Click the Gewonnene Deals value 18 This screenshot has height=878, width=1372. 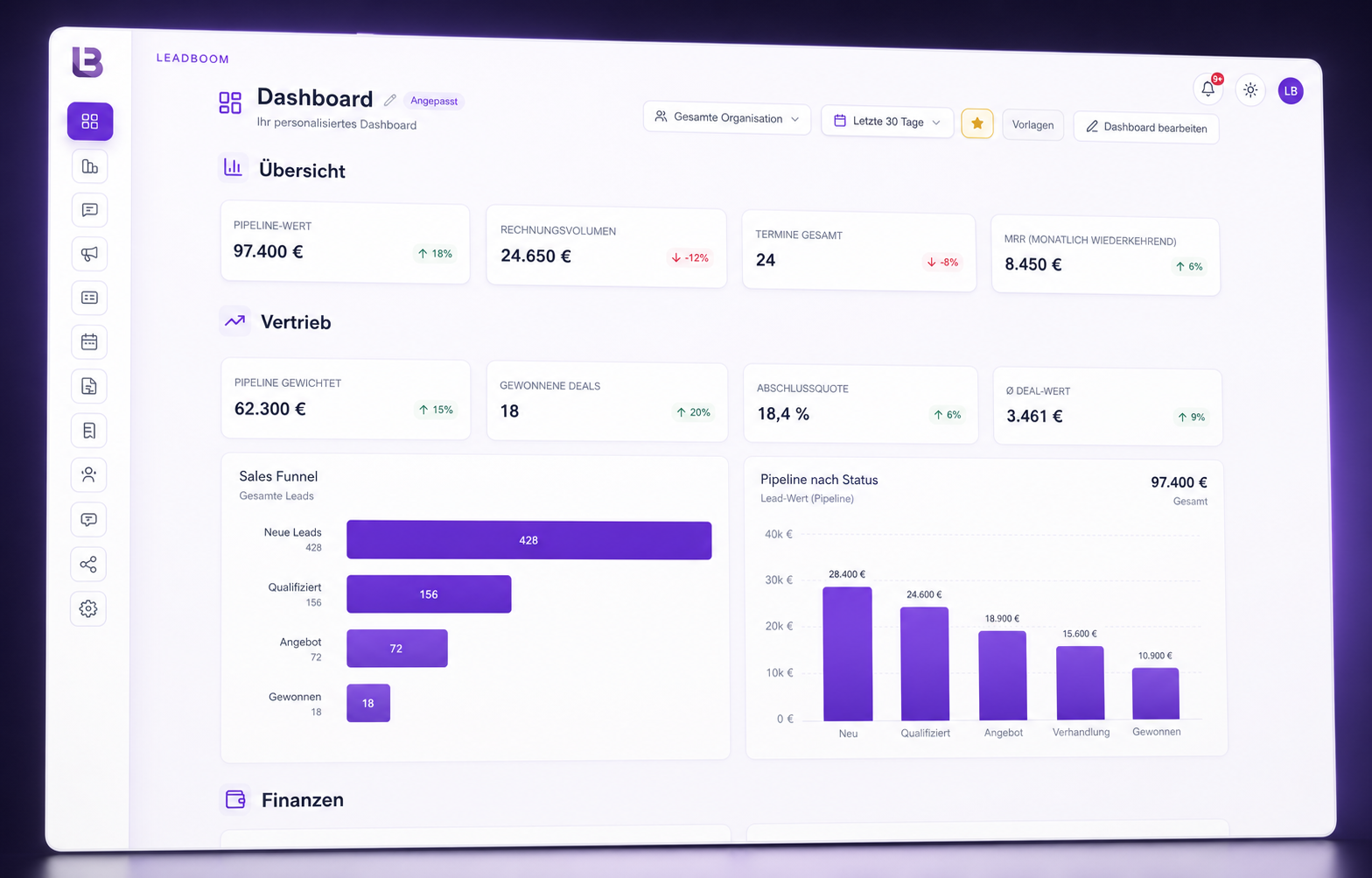point(509,411)
